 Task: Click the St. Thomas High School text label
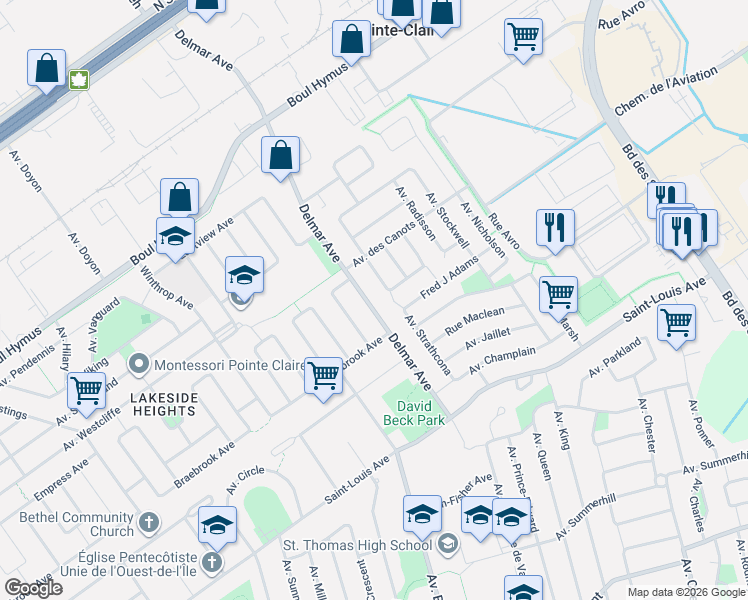pos(358,545)
